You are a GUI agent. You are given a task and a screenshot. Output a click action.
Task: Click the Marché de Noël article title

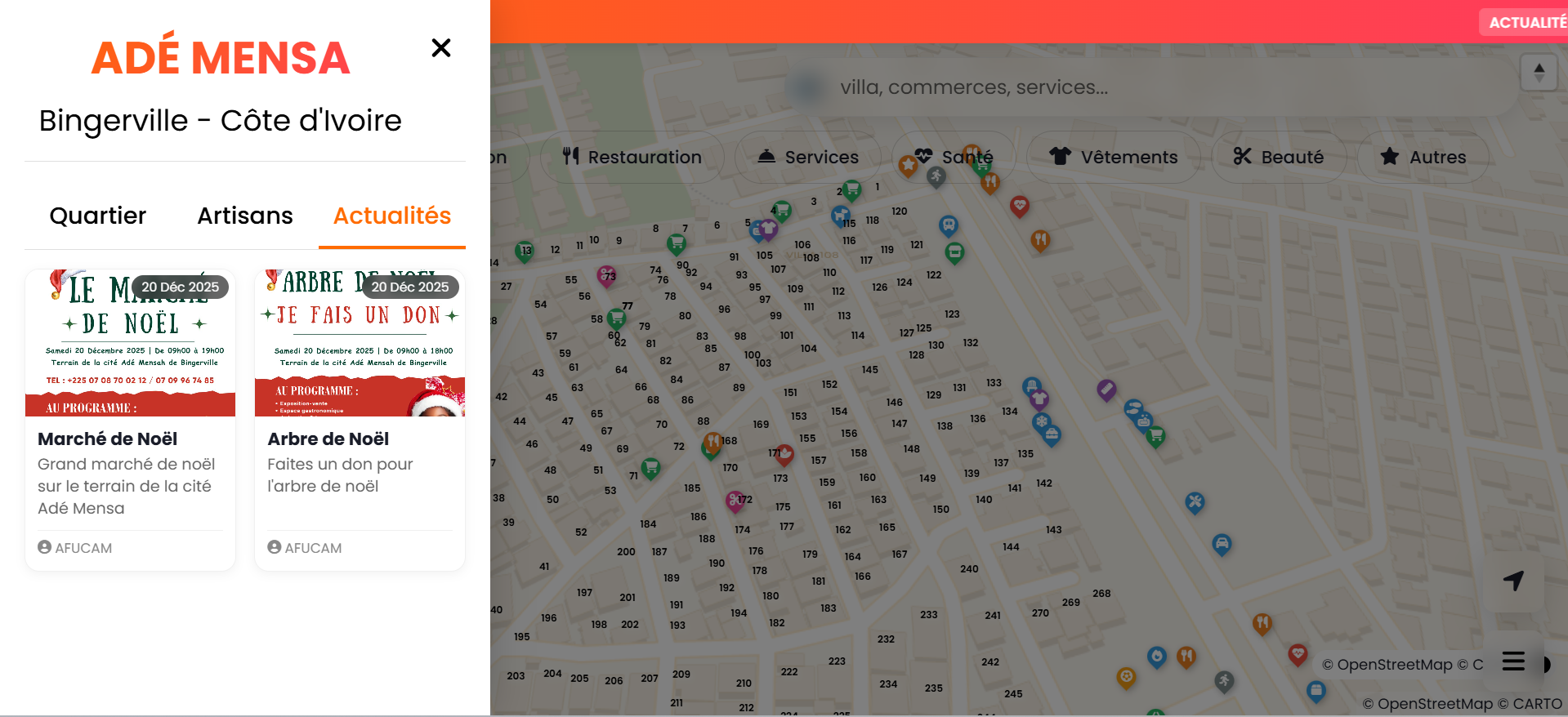[108, 439]
